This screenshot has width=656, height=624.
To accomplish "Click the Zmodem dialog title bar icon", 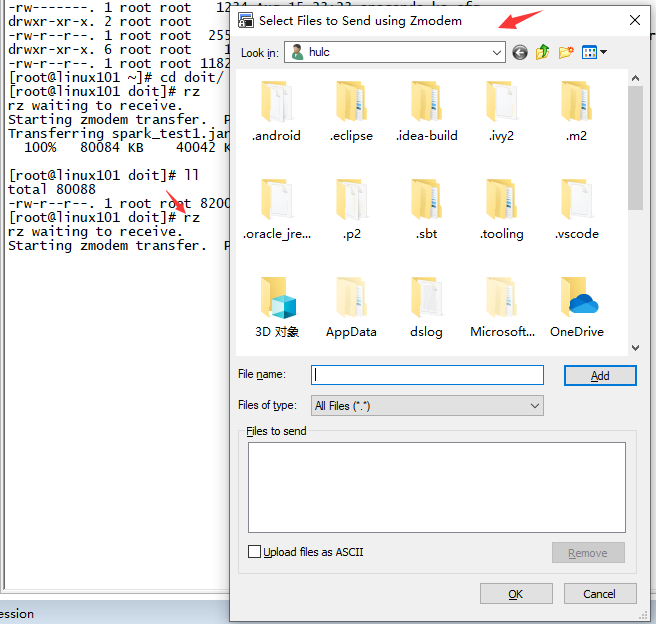I will pos(246,20).
